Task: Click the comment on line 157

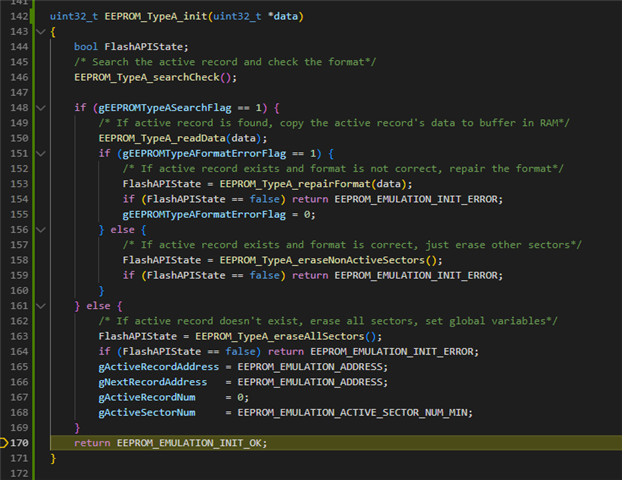Action: pos(352,245)
